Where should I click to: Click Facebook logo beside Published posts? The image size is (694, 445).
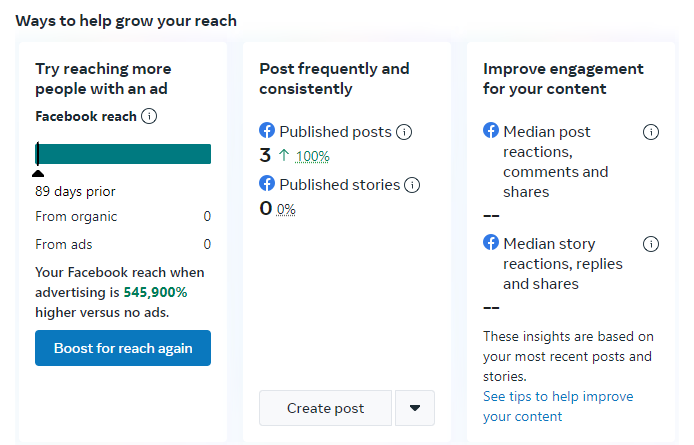click(x=267, y=131)
